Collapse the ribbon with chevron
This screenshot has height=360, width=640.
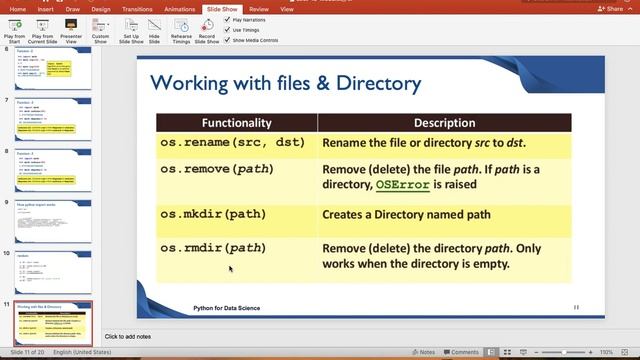click(630, 9)
